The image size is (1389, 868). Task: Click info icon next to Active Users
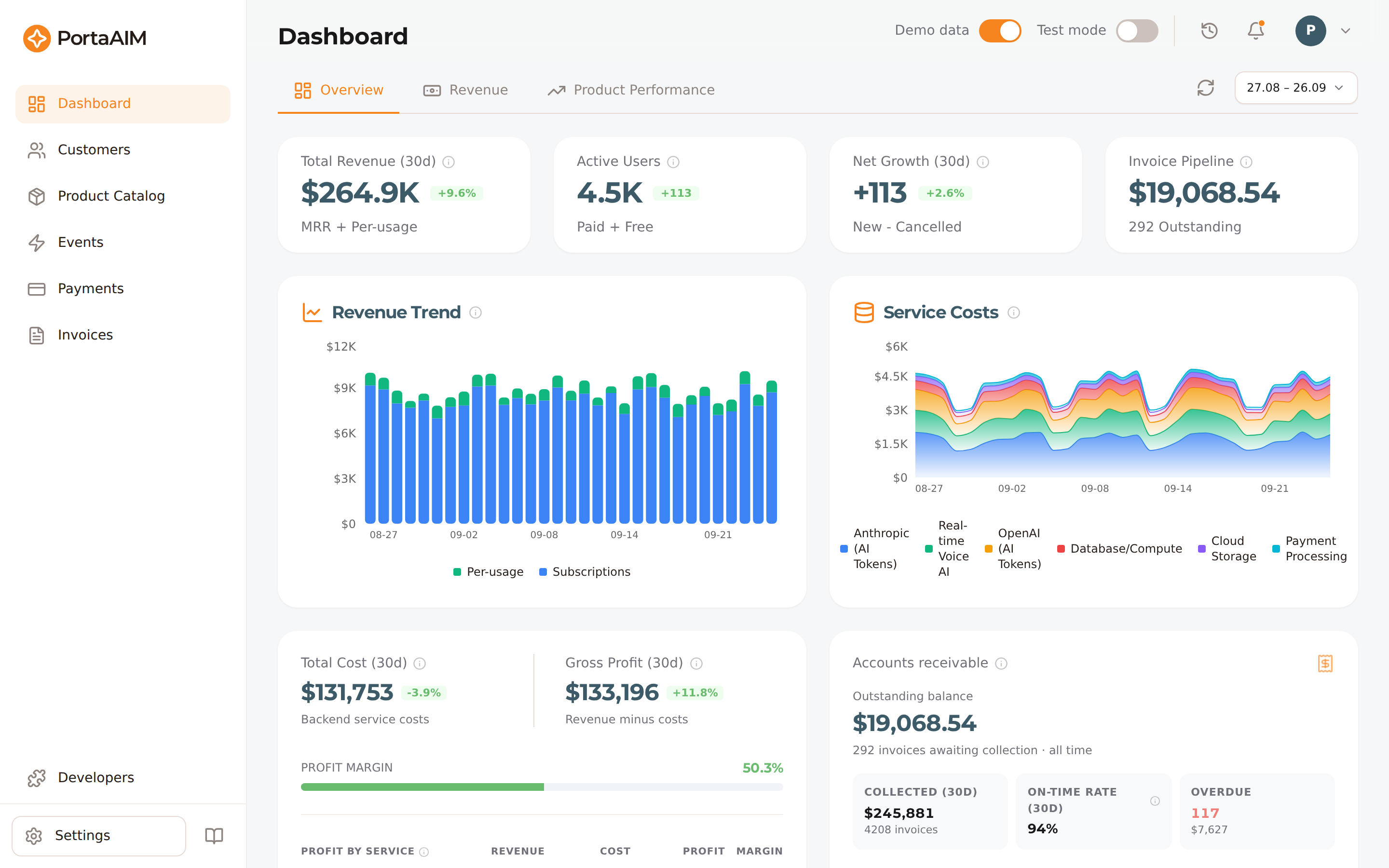coord(673,163)
